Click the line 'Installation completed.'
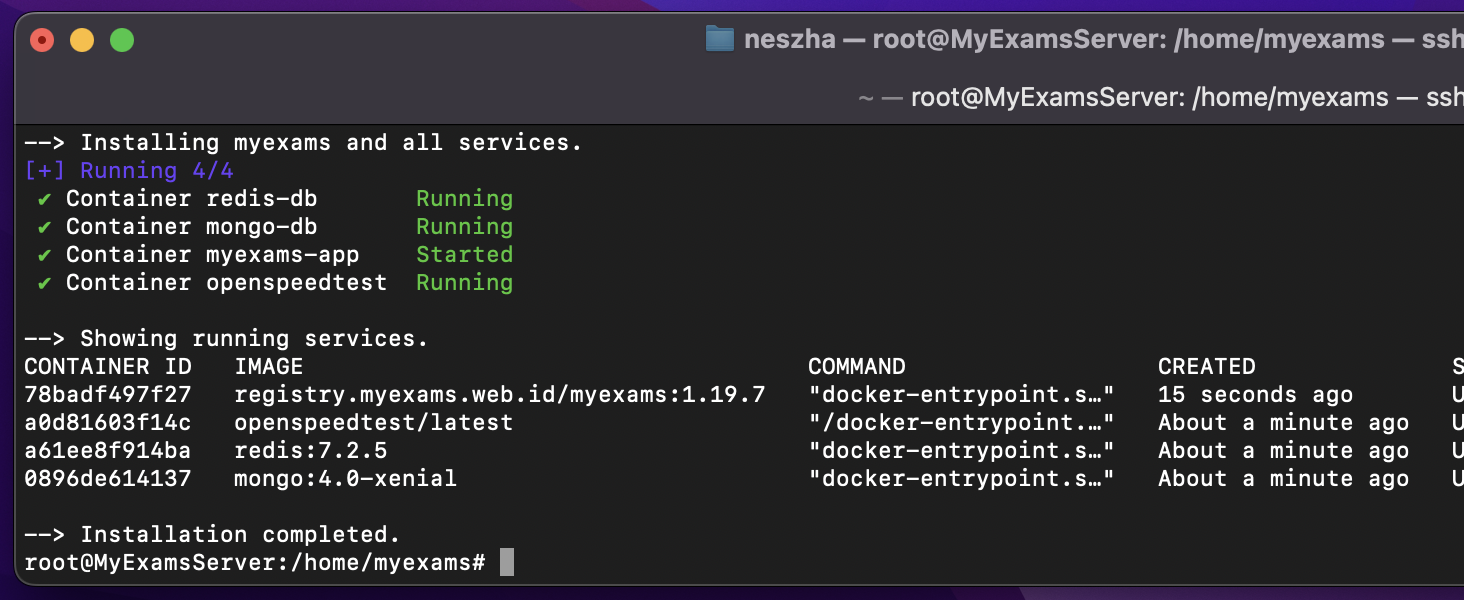 pyautogui.click(x=240, y=535)
